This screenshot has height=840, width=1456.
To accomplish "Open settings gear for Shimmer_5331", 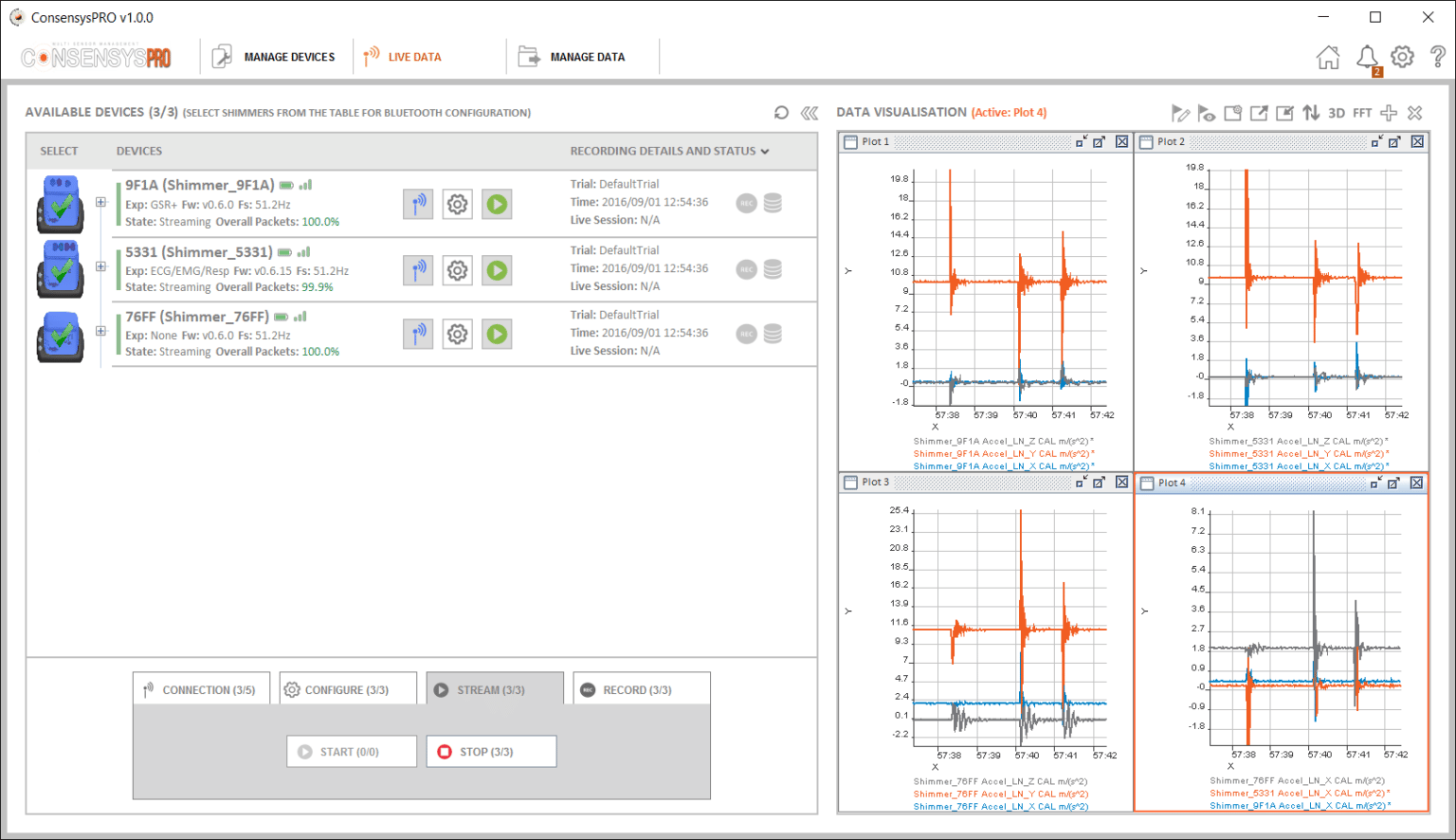I will (x=457, y=270).
